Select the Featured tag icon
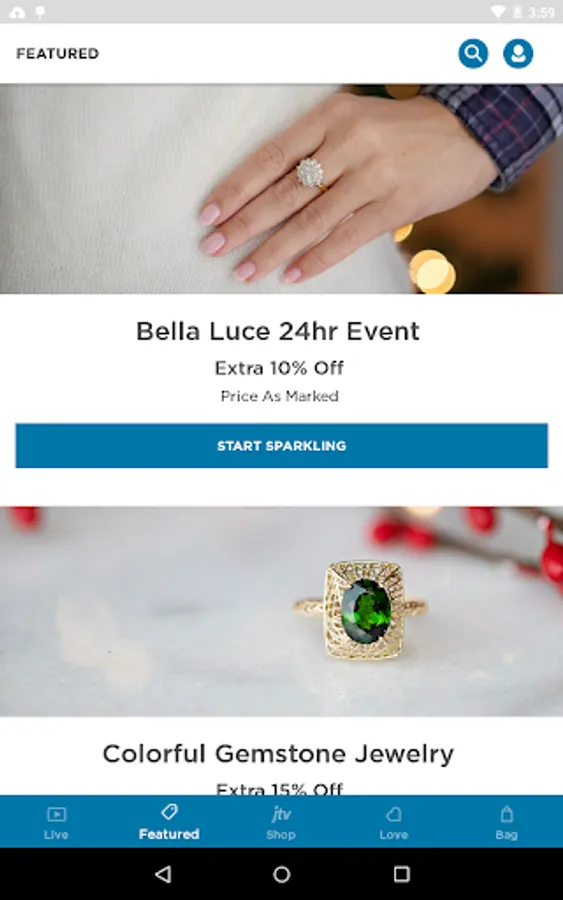Viewport: 563px width, 900px height. click(x=169, y=812)
